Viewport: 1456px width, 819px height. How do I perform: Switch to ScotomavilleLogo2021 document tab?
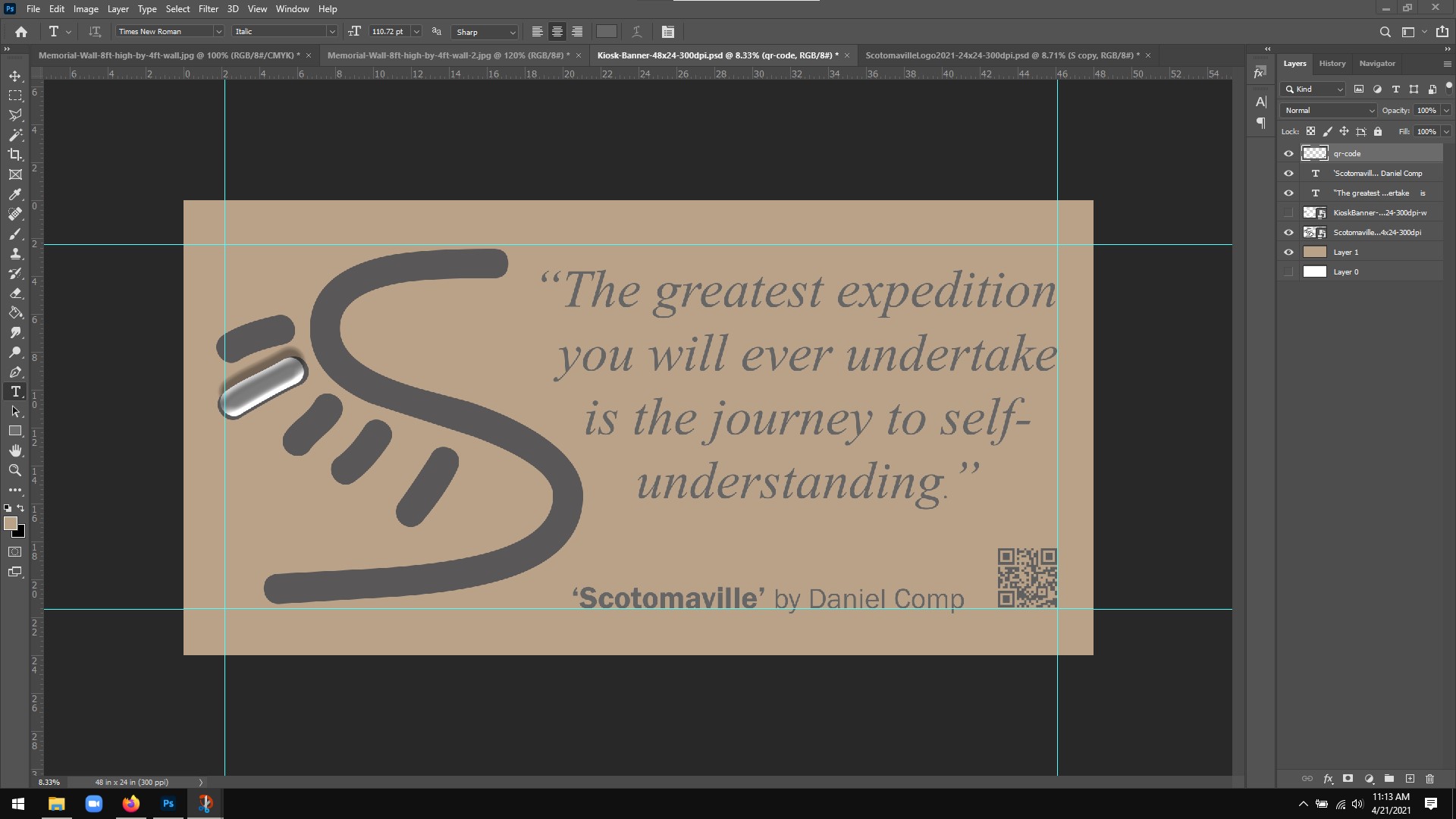click(1001, 55)
